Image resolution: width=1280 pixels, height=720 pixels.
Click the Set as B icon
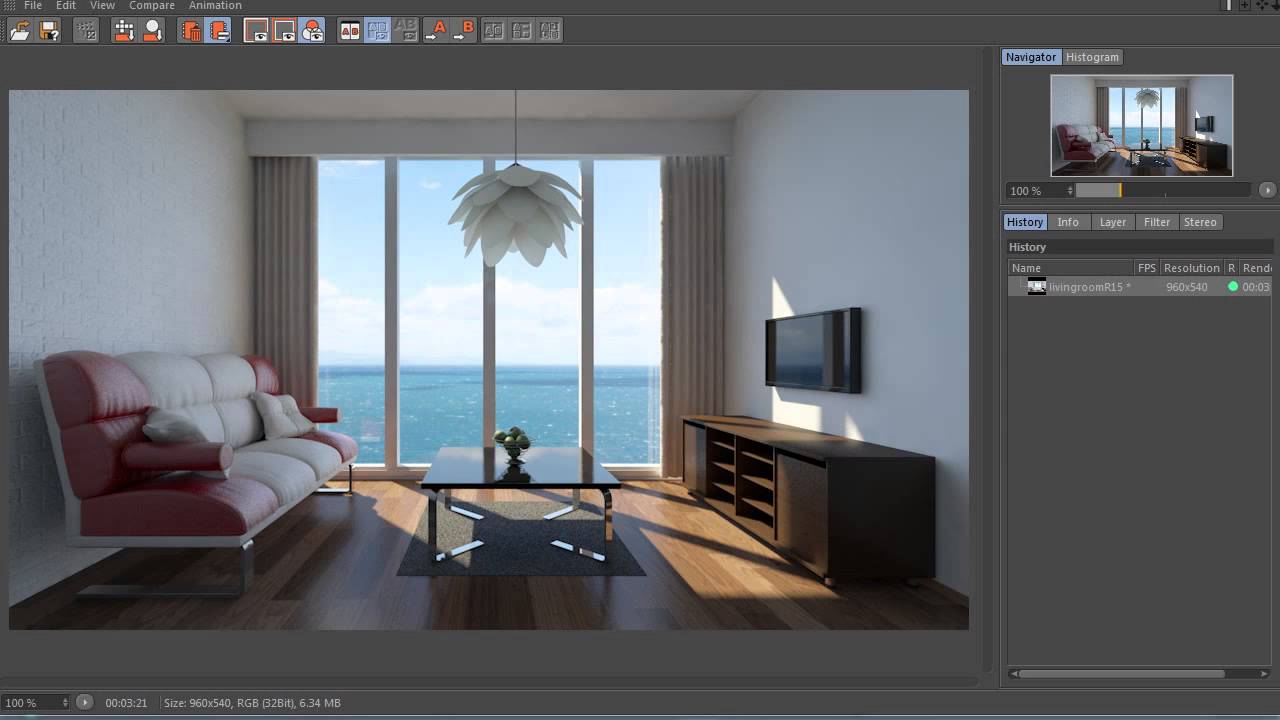pyautogui.click(x=464, y=31)
